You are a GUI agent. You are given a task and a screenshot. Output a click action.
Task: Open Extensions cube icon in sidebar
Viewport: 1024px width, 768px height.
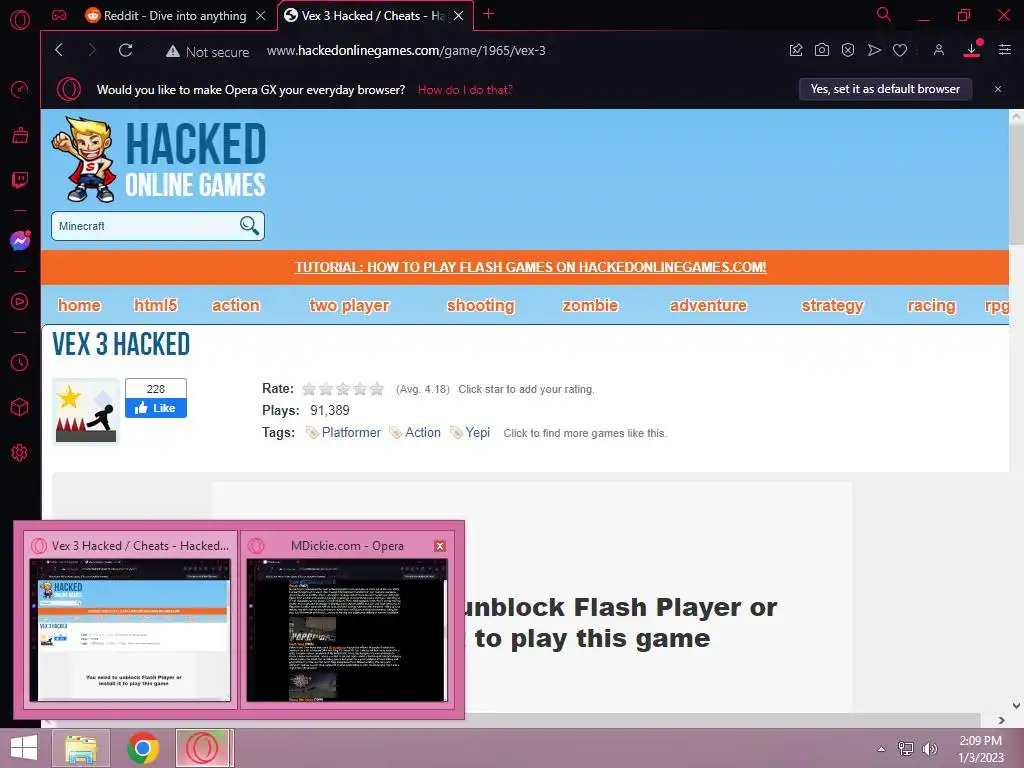[x=20, y=408]
